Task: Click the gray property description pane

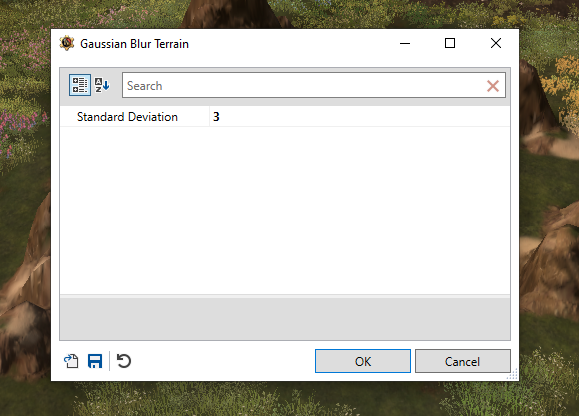Action: click(285, 319)
